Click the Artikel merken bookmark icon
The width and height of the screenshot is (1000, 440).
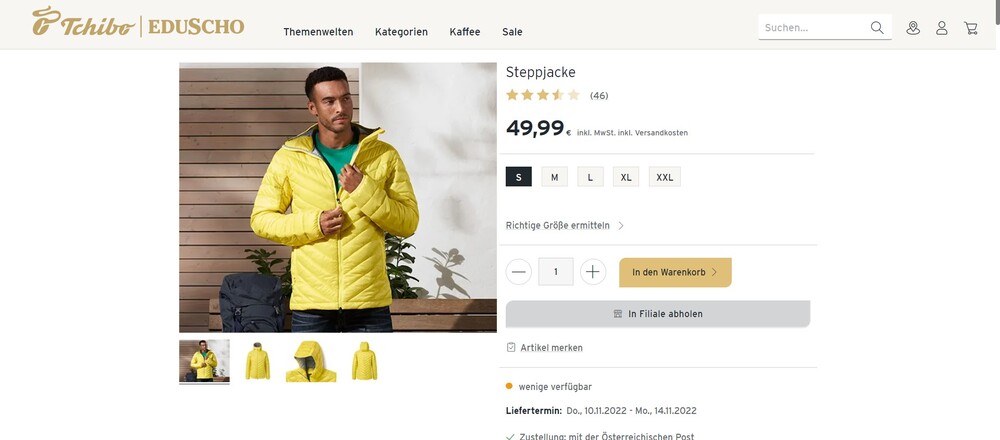511,348
